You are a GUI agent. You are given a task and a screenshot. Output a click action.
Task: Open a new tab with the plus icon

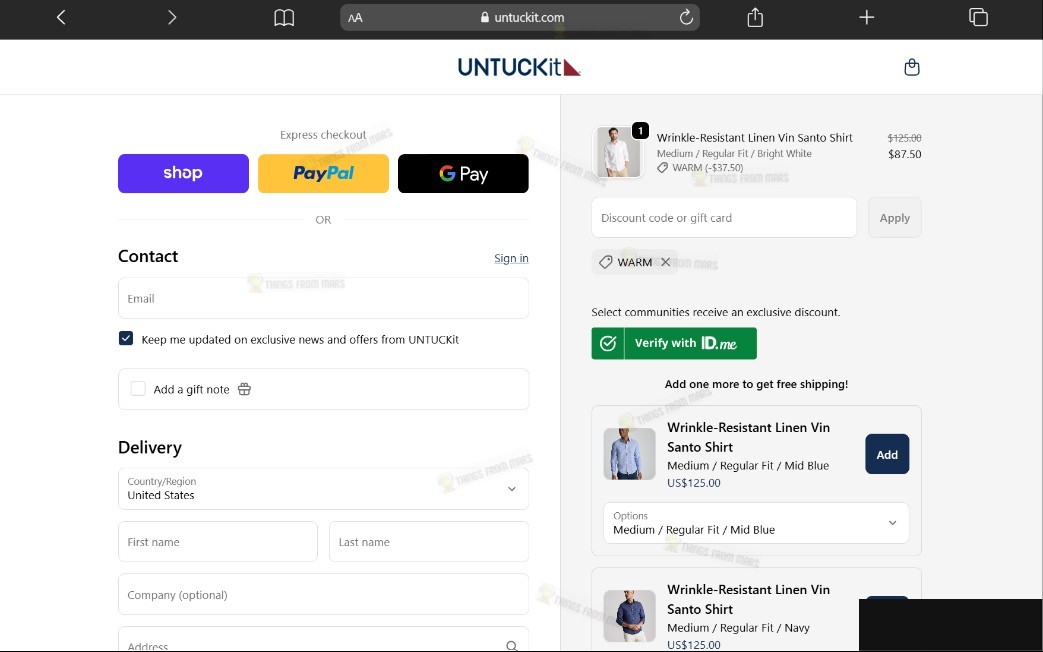(x=866, y=17)
